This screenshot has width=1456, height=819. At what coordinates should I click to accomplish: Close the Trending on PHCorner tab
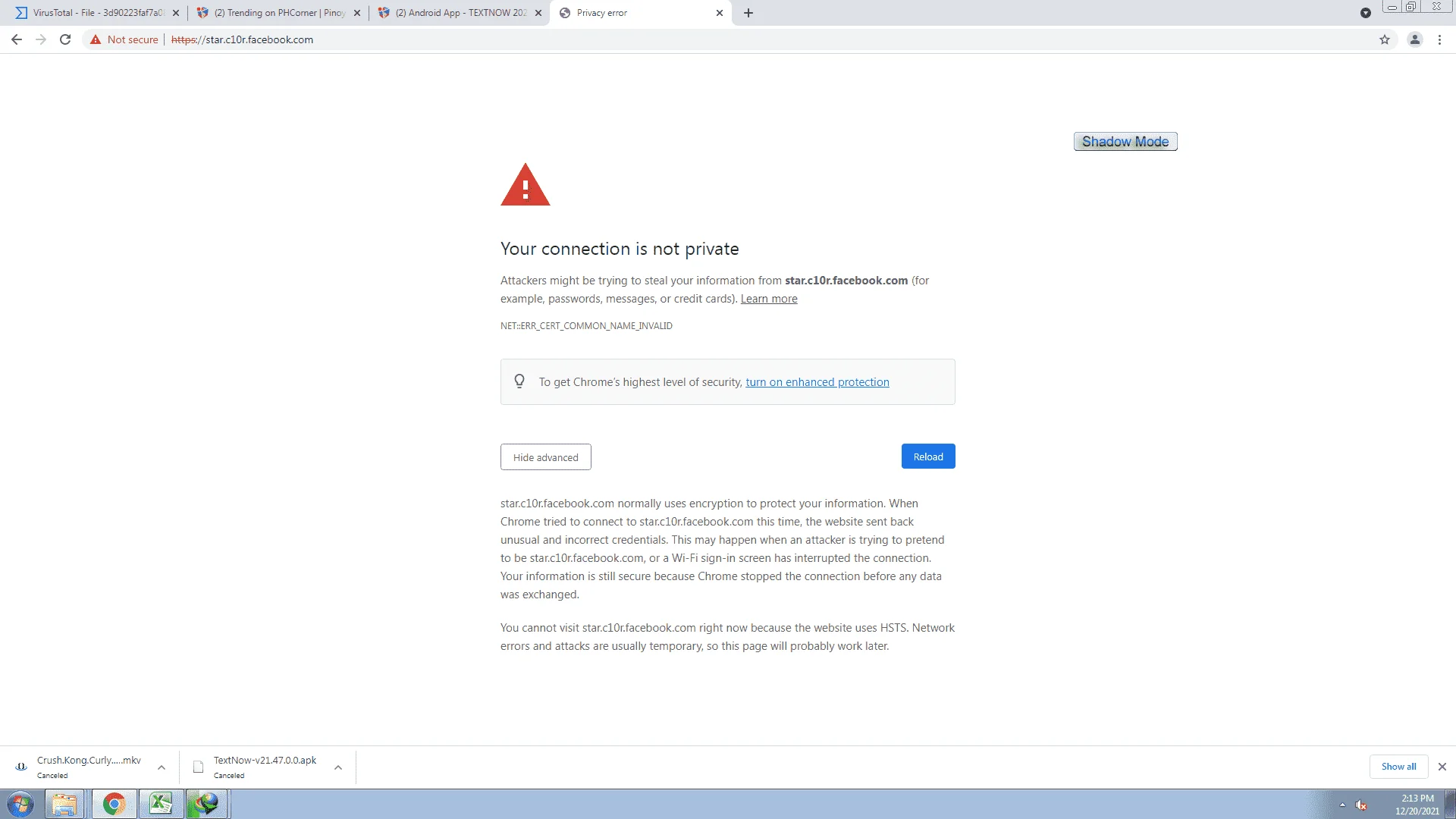point(357,13)
